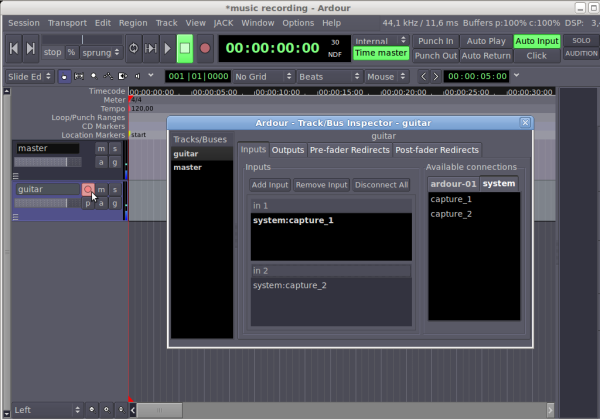The height and width of the screenshot is (420, 600).
Task: Expand the edit tools chevron
Action: point(151,75)
